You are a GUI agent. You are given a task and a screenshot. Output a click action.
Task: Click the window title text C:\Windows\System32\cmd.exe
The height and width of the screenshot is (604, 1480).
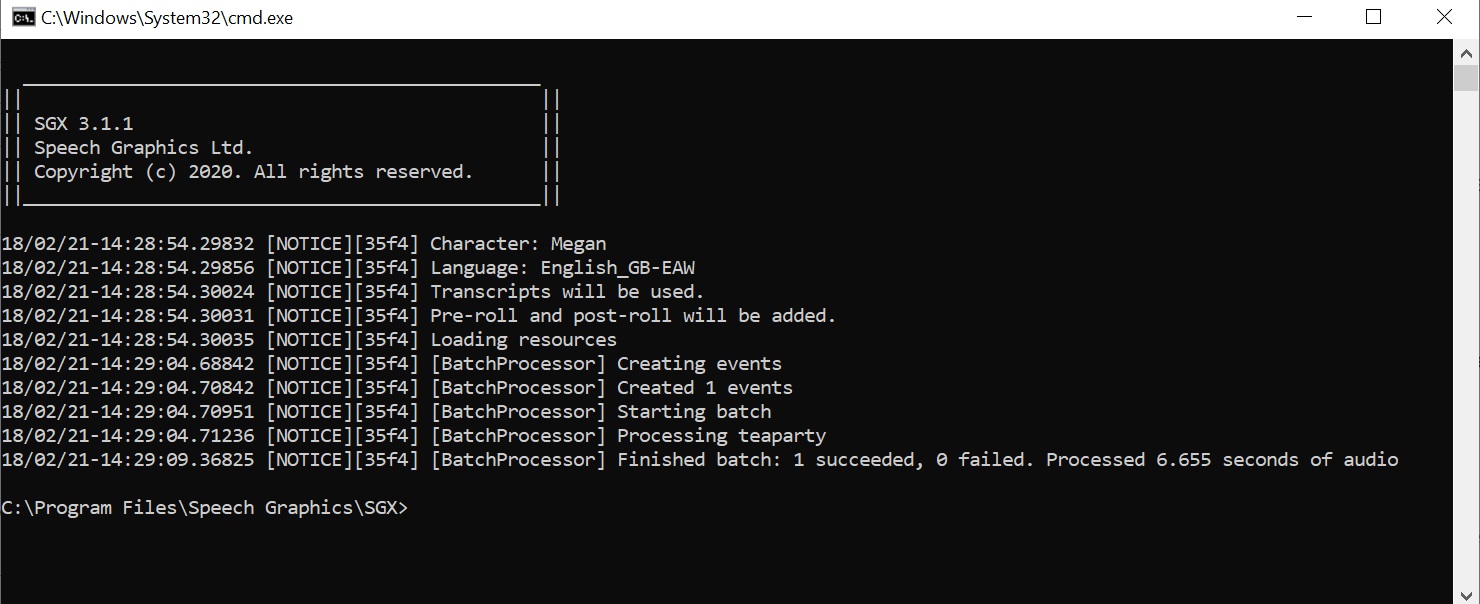(x=167, y=18)
